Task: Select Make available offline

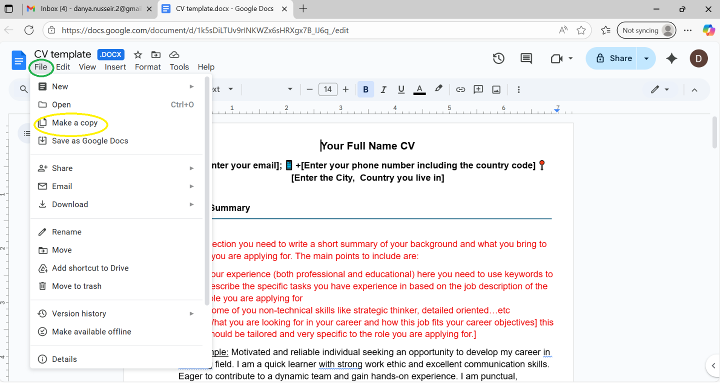Action: [117, 332]
